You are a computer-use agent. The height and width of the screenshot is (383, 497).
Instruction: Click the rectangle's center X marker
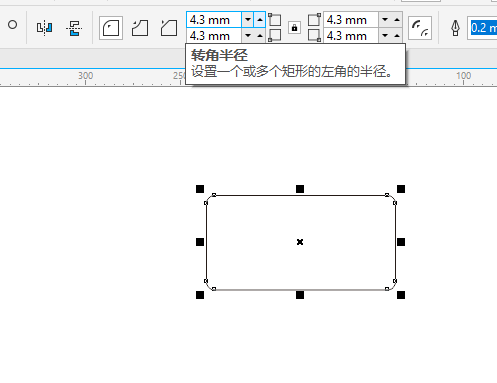(x=300, y=242)
